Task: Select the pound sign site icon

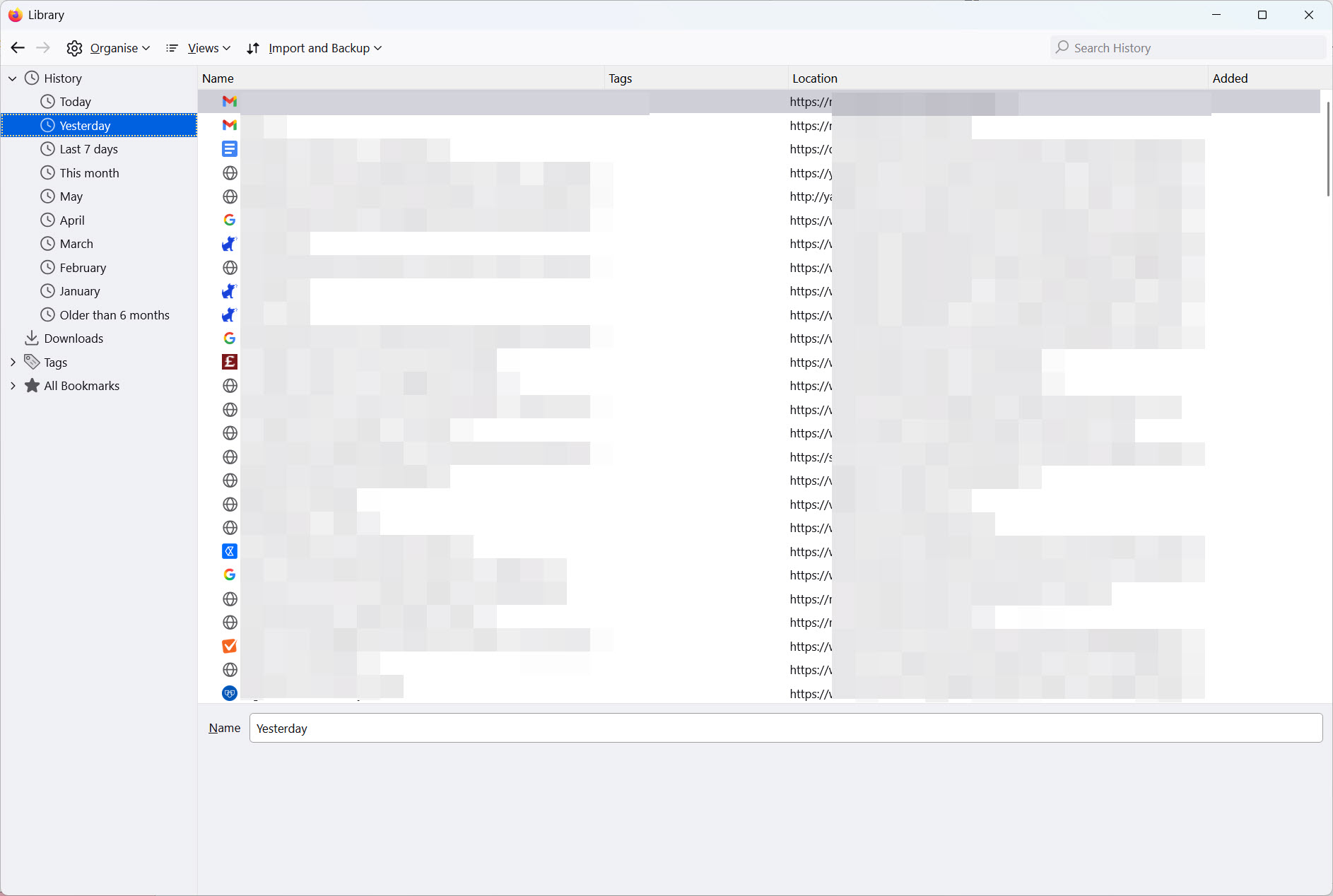Action: [x=230, y=362]
